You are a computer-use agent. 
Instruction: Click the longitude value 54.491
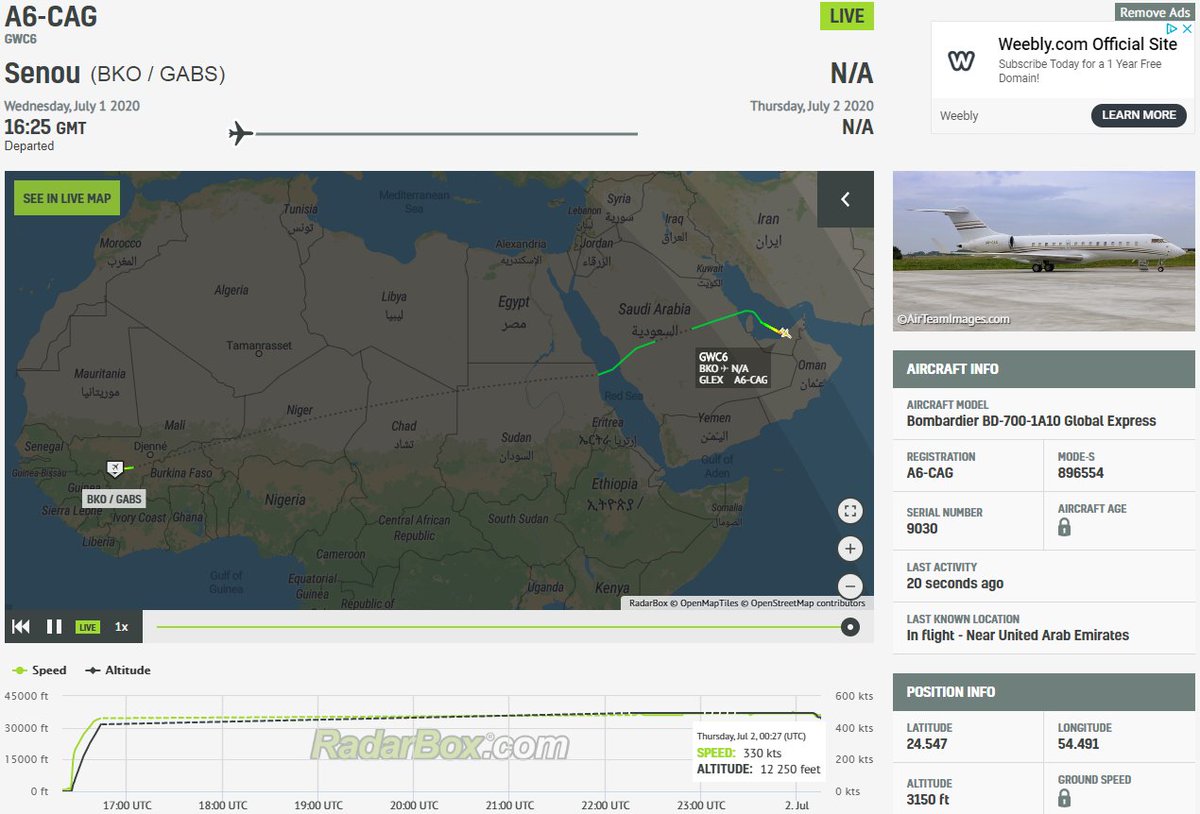tap(1079, 744)
